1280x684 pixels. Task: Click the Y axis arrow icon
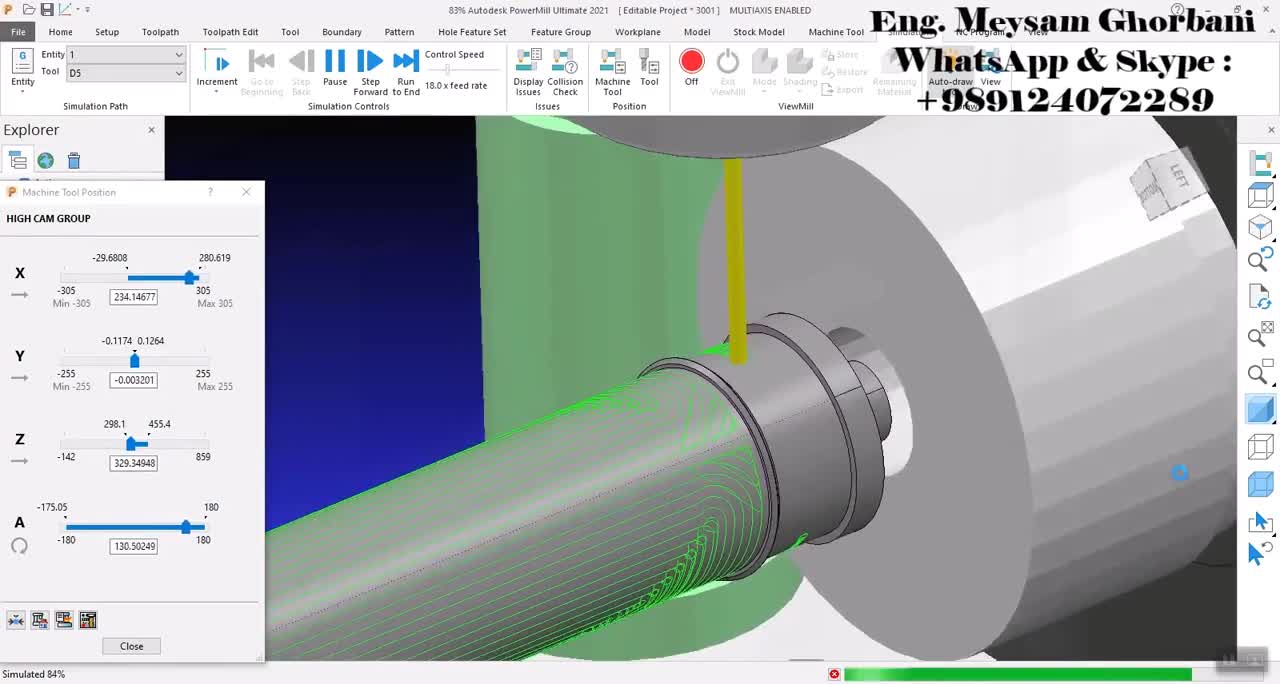19,378
